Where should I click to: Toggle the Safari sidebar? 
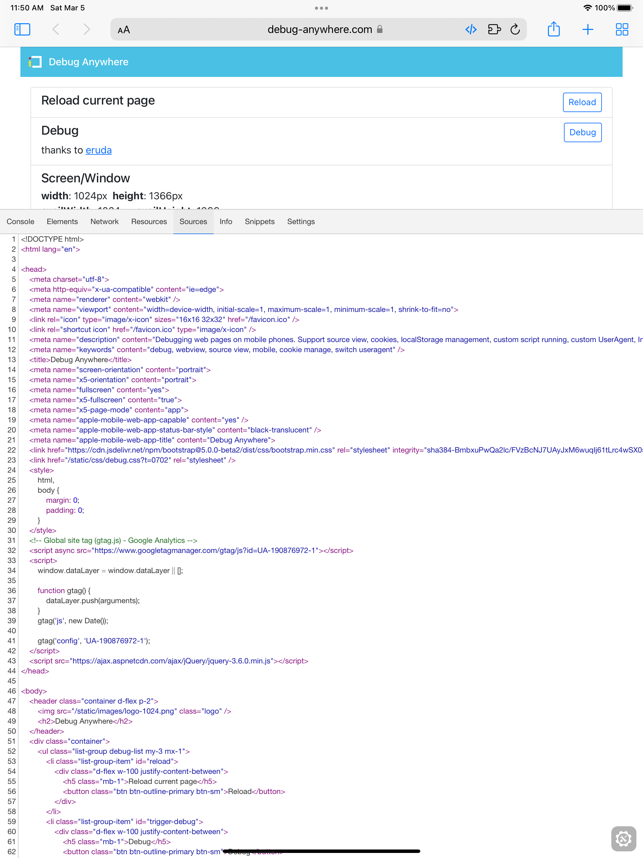click(x=22, y=30)
